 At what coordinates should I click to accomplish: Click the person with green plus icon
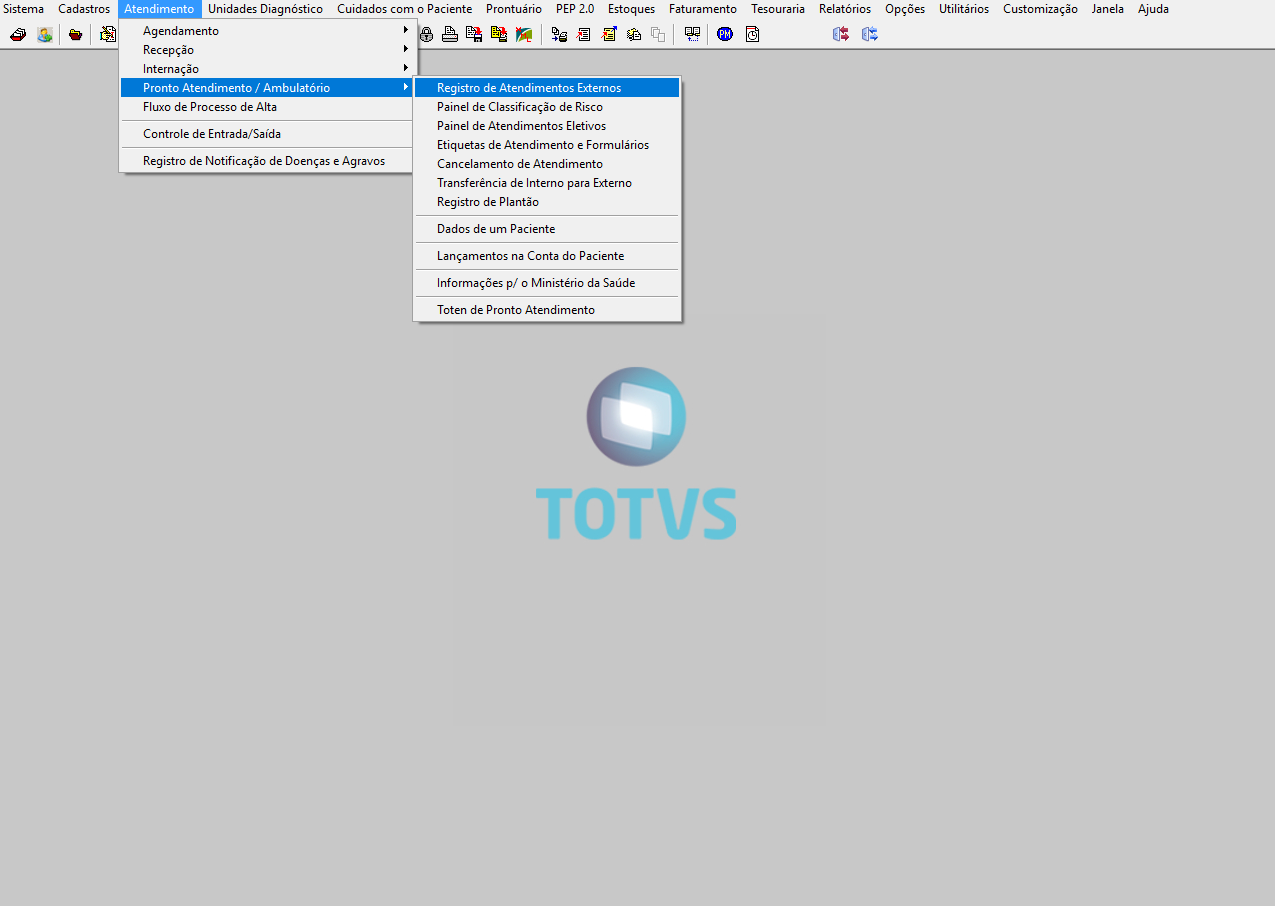45,34
